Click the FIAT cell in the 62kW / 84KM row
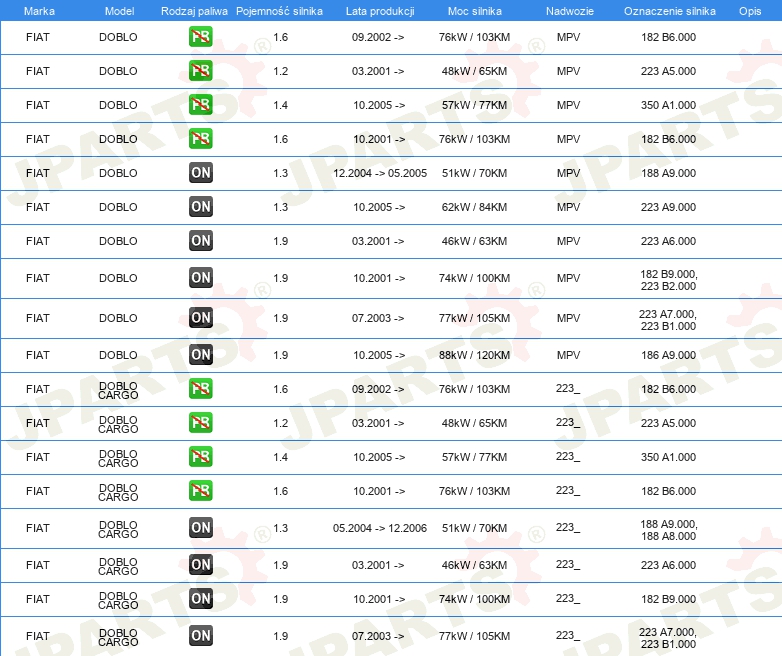This screenshot has height=656, width=782. [x=38, y=207]
